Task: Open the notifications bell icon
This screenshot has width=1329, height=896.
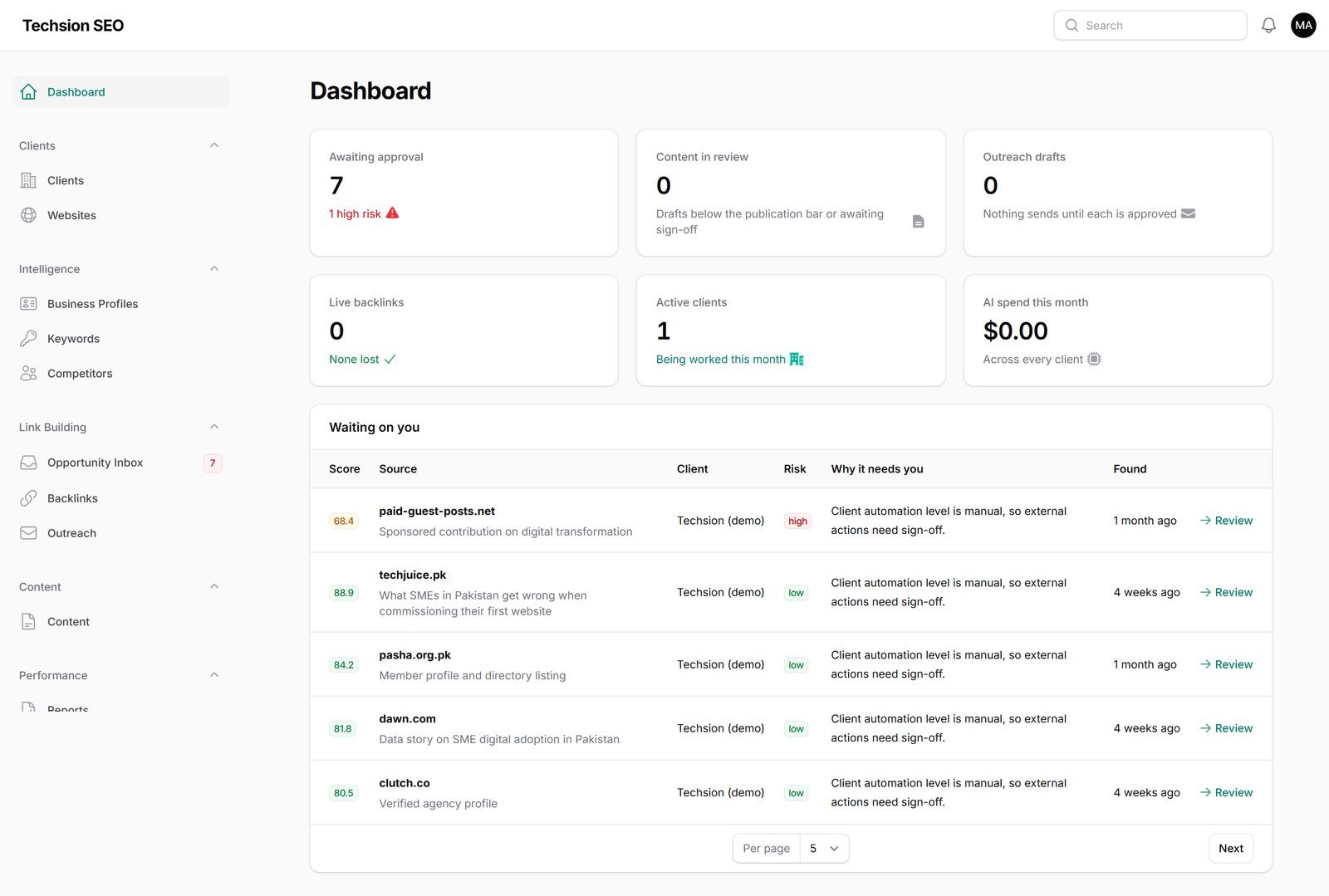Action: coord(1268,26)
